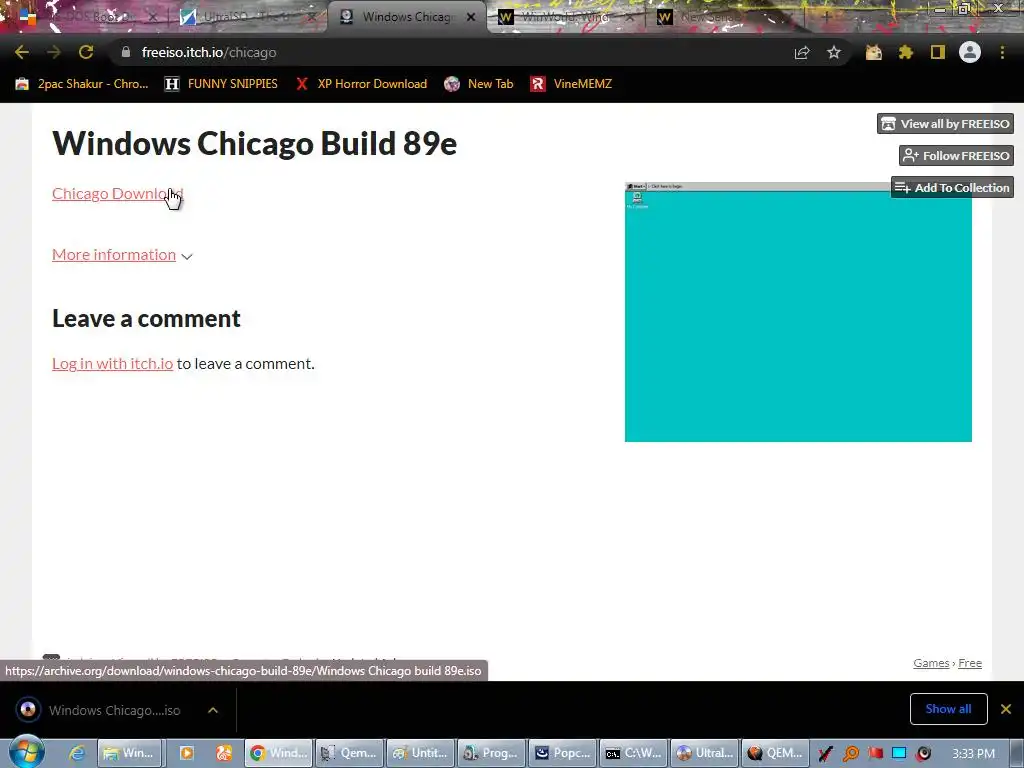This screenshot has width=1024, height=768.
Task: Click the Follow FREEISO button
Action: [x=956, y=155]
